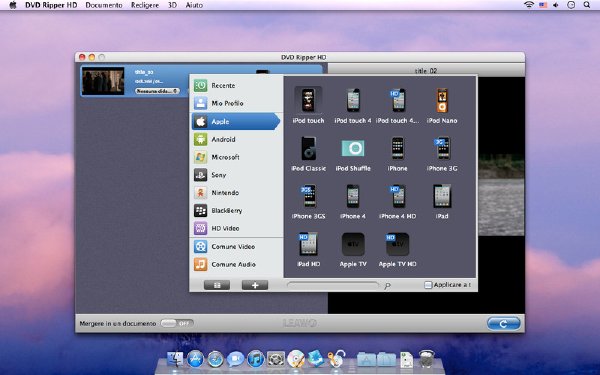
Task: Open the Comune Audio category
Action: (x=236, y=264)
